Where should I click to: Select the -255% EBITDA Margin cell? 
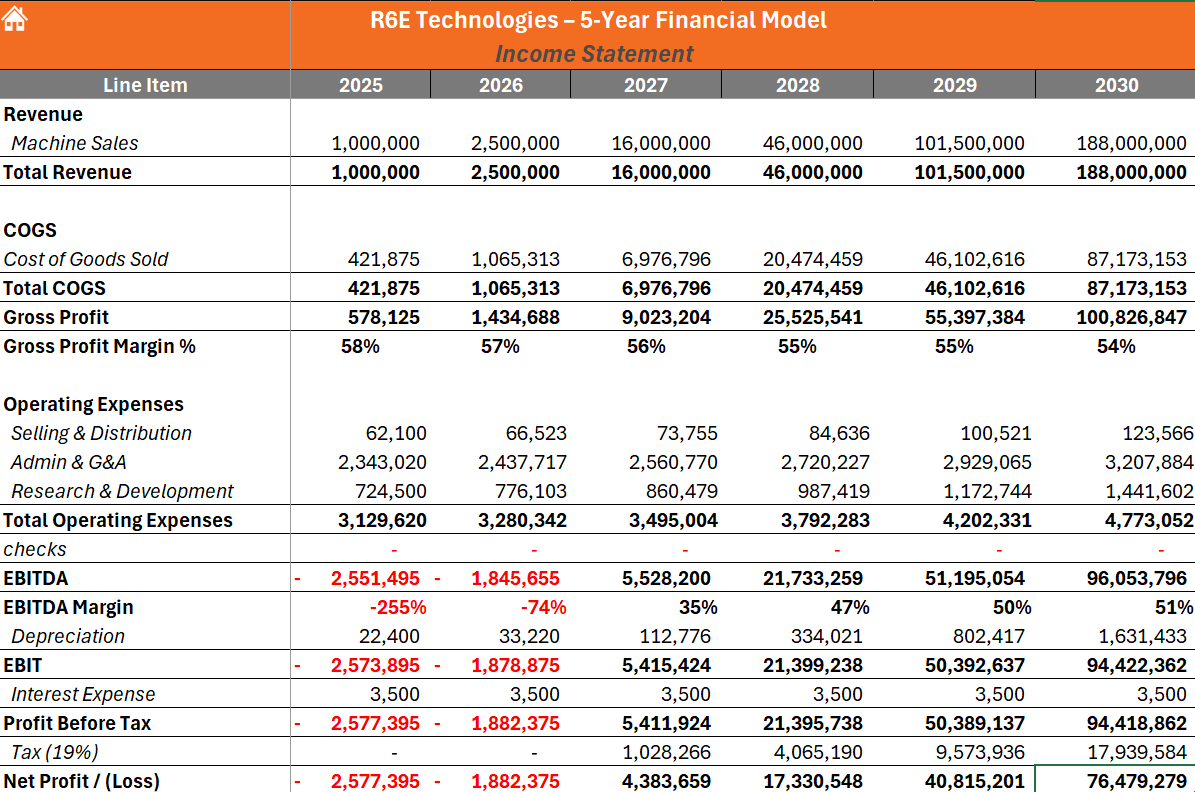(397, 607)
